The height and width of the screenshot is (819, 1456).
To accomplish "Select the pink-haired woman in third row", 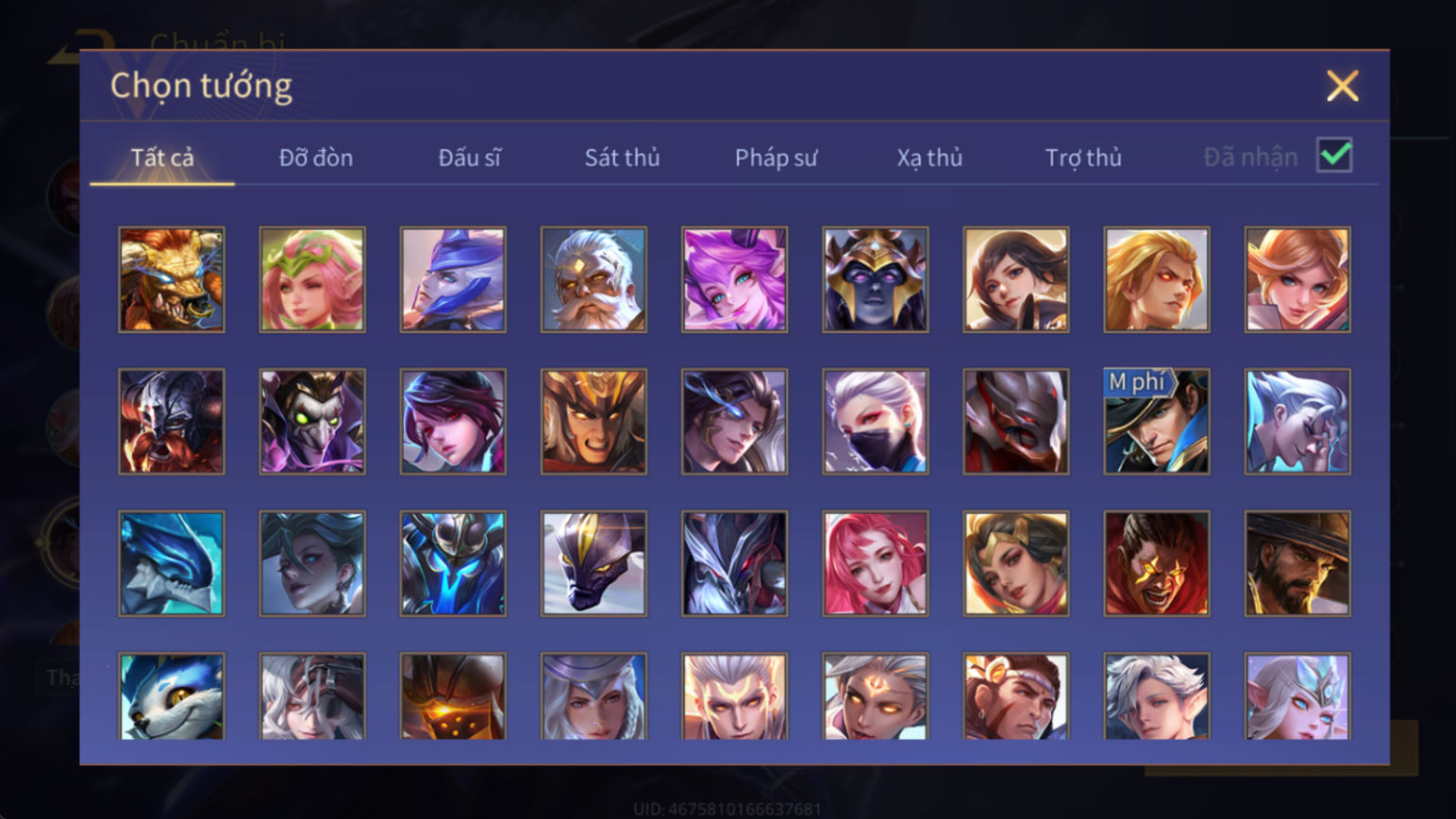I will pos(875,563).
